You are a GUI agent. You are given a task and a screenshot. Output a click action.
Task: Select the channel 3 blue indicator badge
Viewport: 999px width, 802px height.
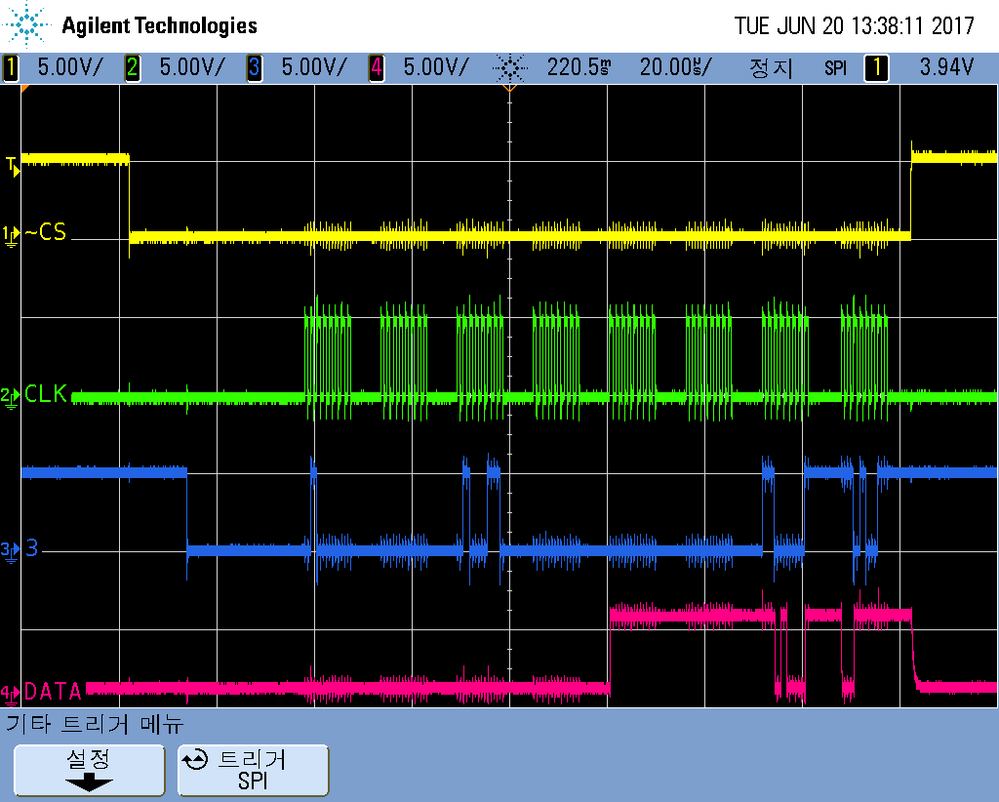pos(254,67)
